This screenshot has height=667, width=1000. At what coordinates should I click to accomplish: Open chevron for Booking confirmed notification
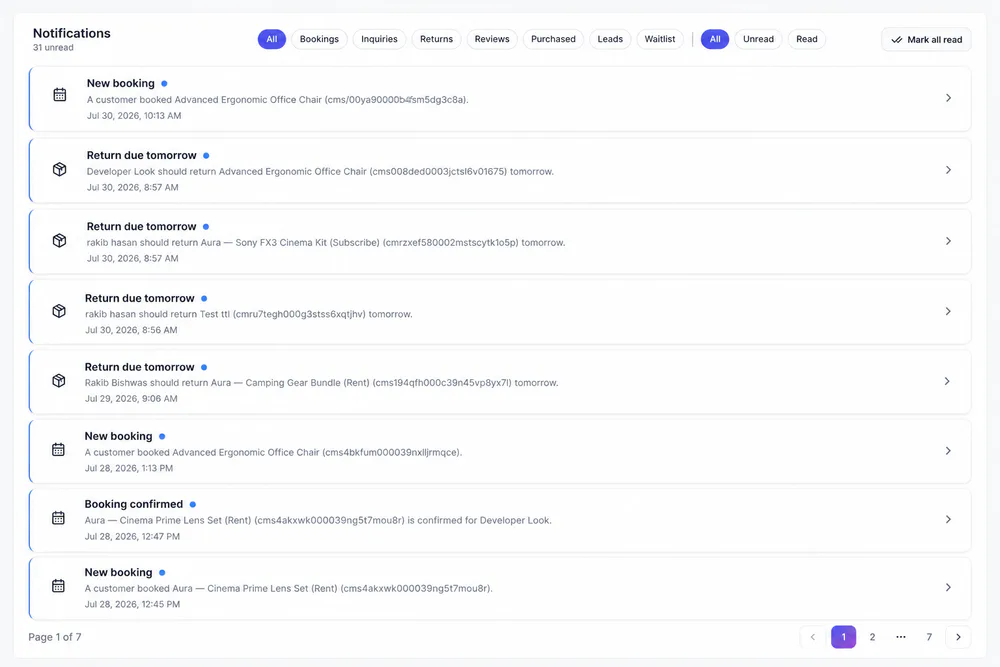(948, 519)
